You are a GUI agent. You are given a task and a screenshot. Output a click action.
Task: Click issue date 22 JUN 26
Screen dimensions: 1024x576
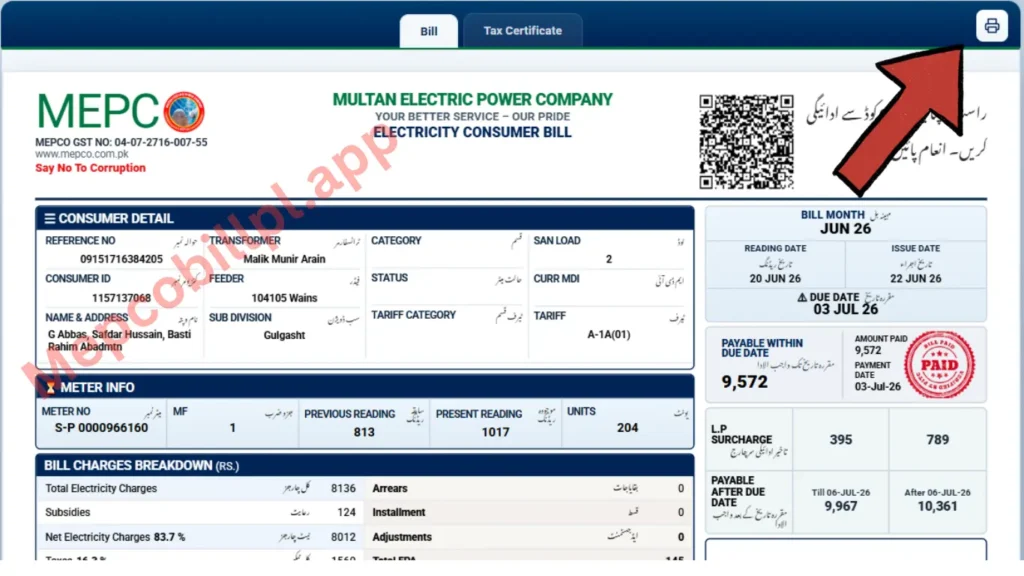click(x=916, y=278)
